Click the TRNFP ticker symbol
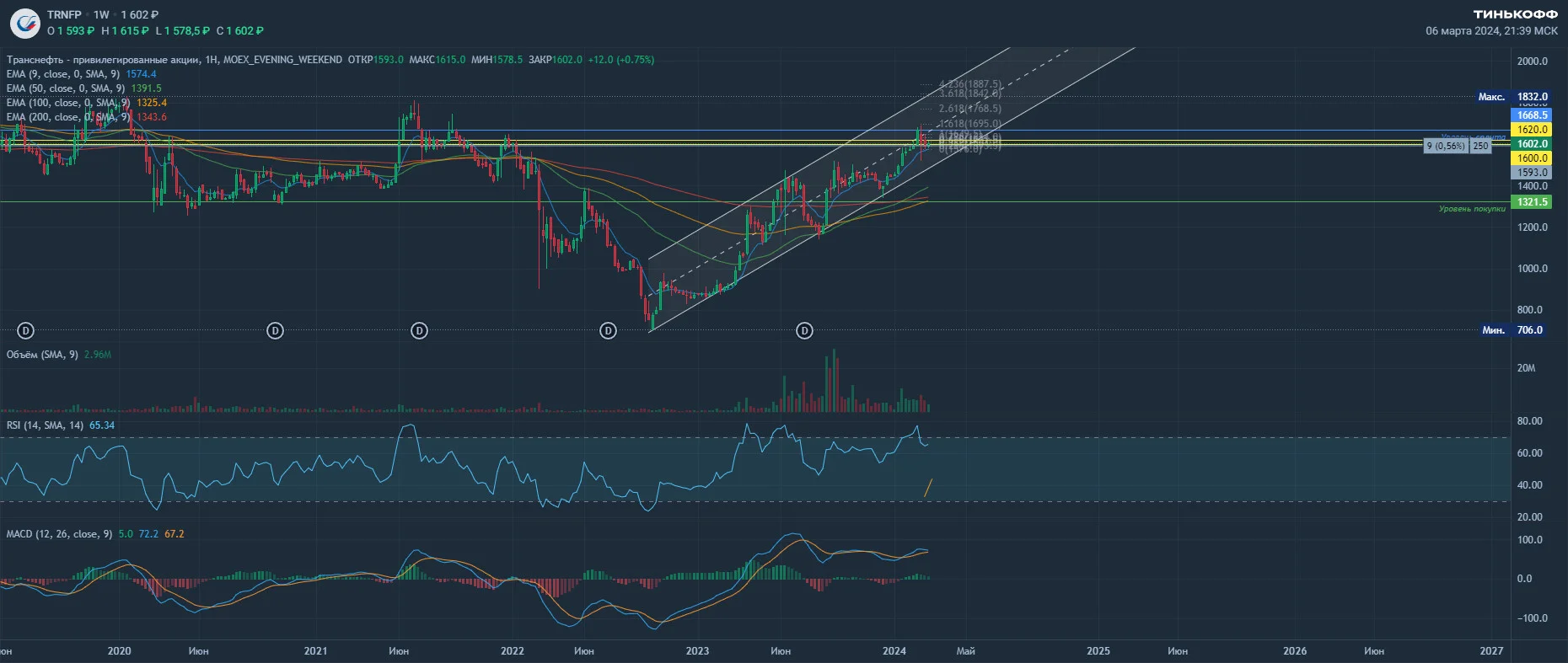 coord(64,14)
